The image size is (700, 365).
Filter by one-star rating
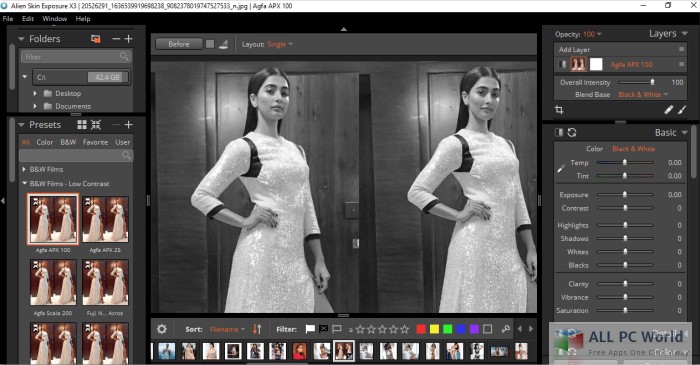pyautogui.click(x=360, y=329)
